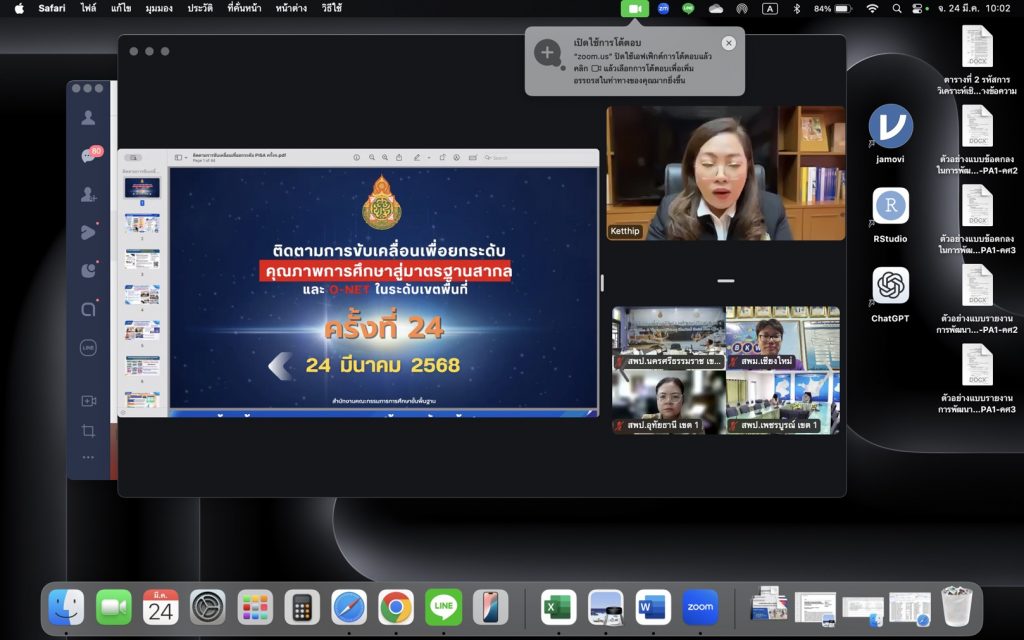Open the มุมมอง (View) menu
This screenshot has height=640, width=1024.
(159, 8)
